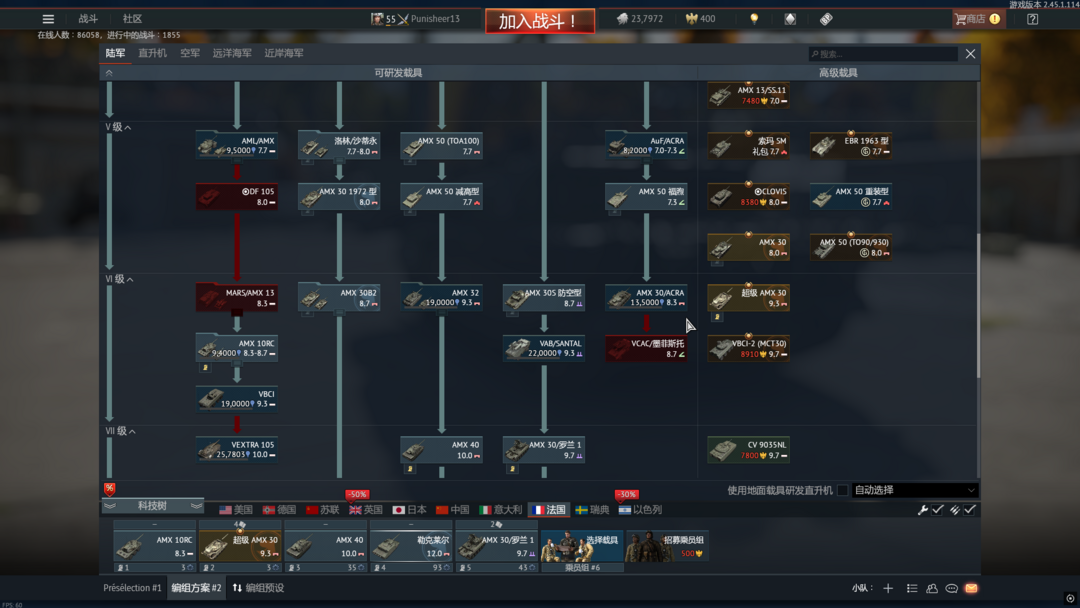Click the wrench repair icon
Screen dimensions: 1080x608
tap(922, 510)
